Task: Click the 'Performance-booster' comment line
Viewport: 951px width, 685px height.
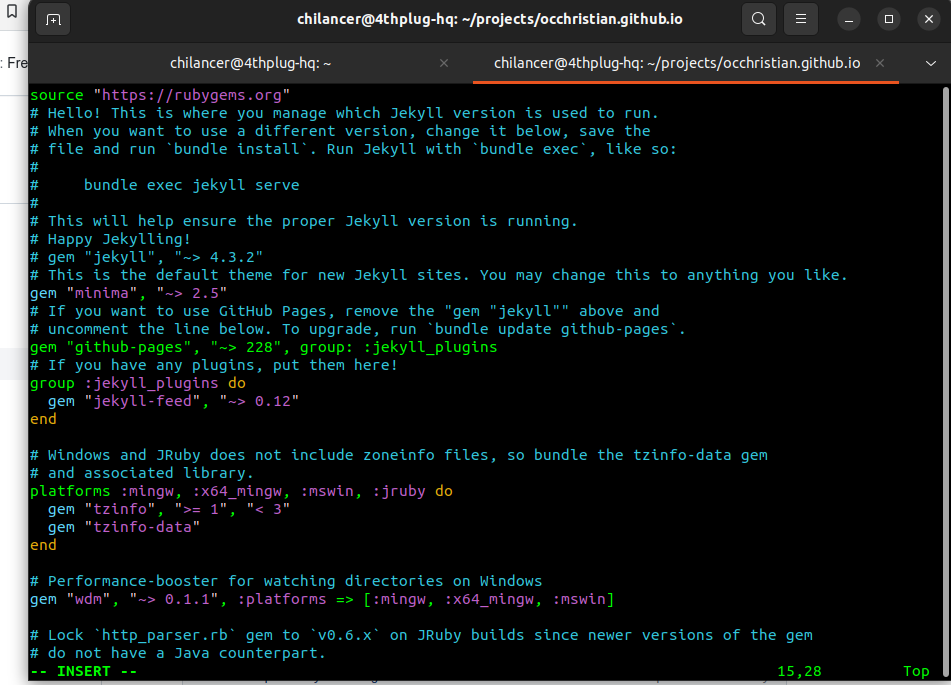Action: [x=286, y=581]
